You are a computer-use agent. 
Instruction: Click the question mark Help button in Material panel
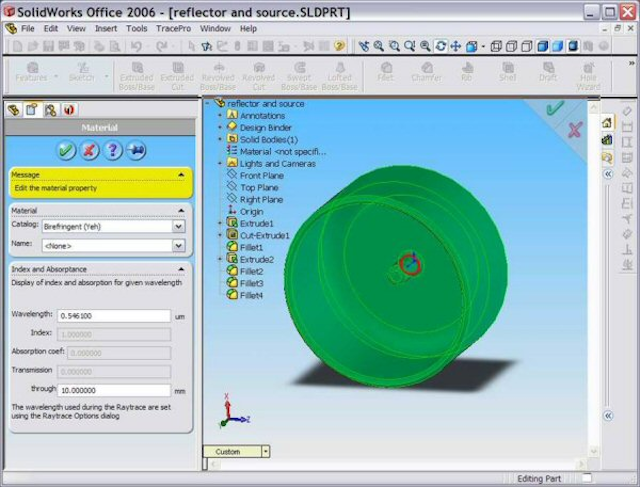pos(113,151)
